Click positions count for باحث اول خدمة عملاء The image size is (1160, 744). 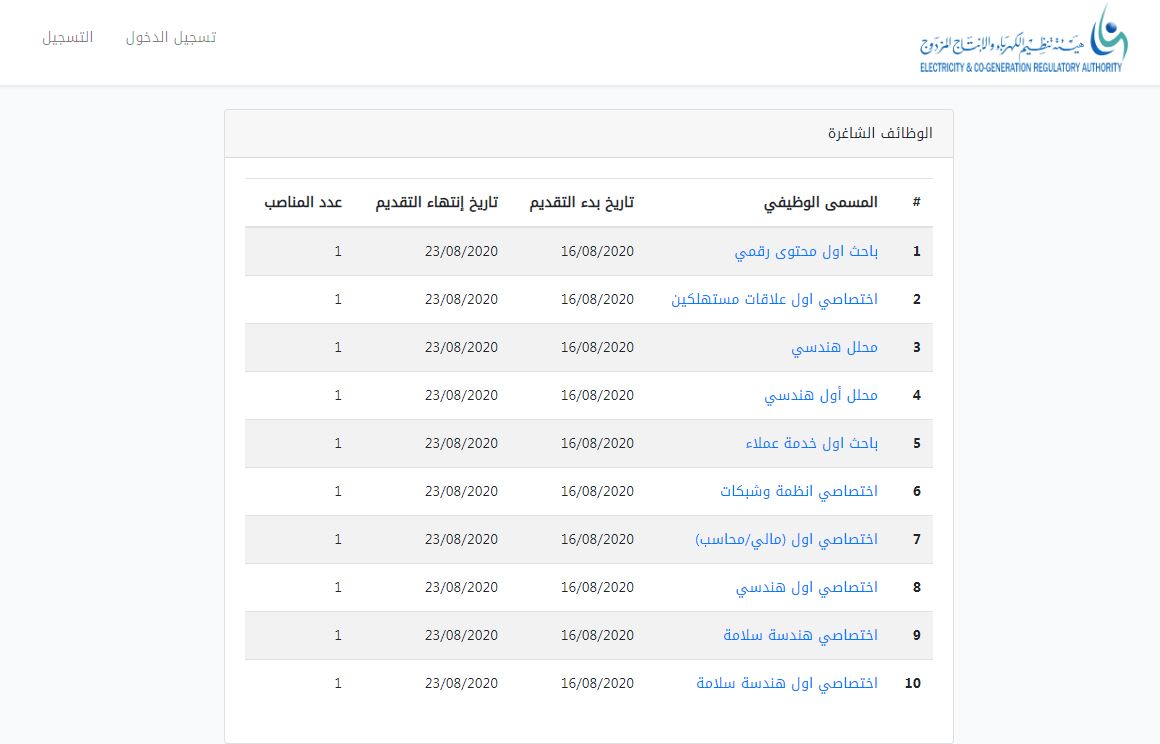pos(338,443)
